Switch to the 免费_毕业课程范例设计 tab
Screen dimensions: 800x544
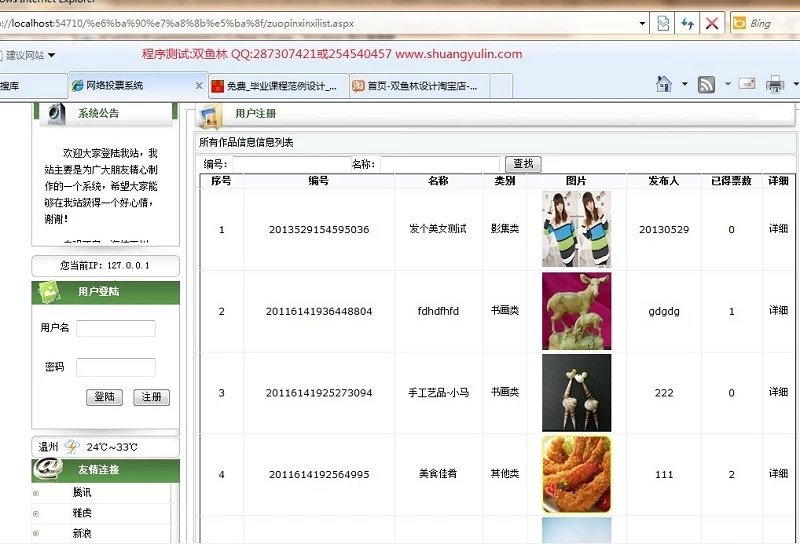(x=279, y=86)
